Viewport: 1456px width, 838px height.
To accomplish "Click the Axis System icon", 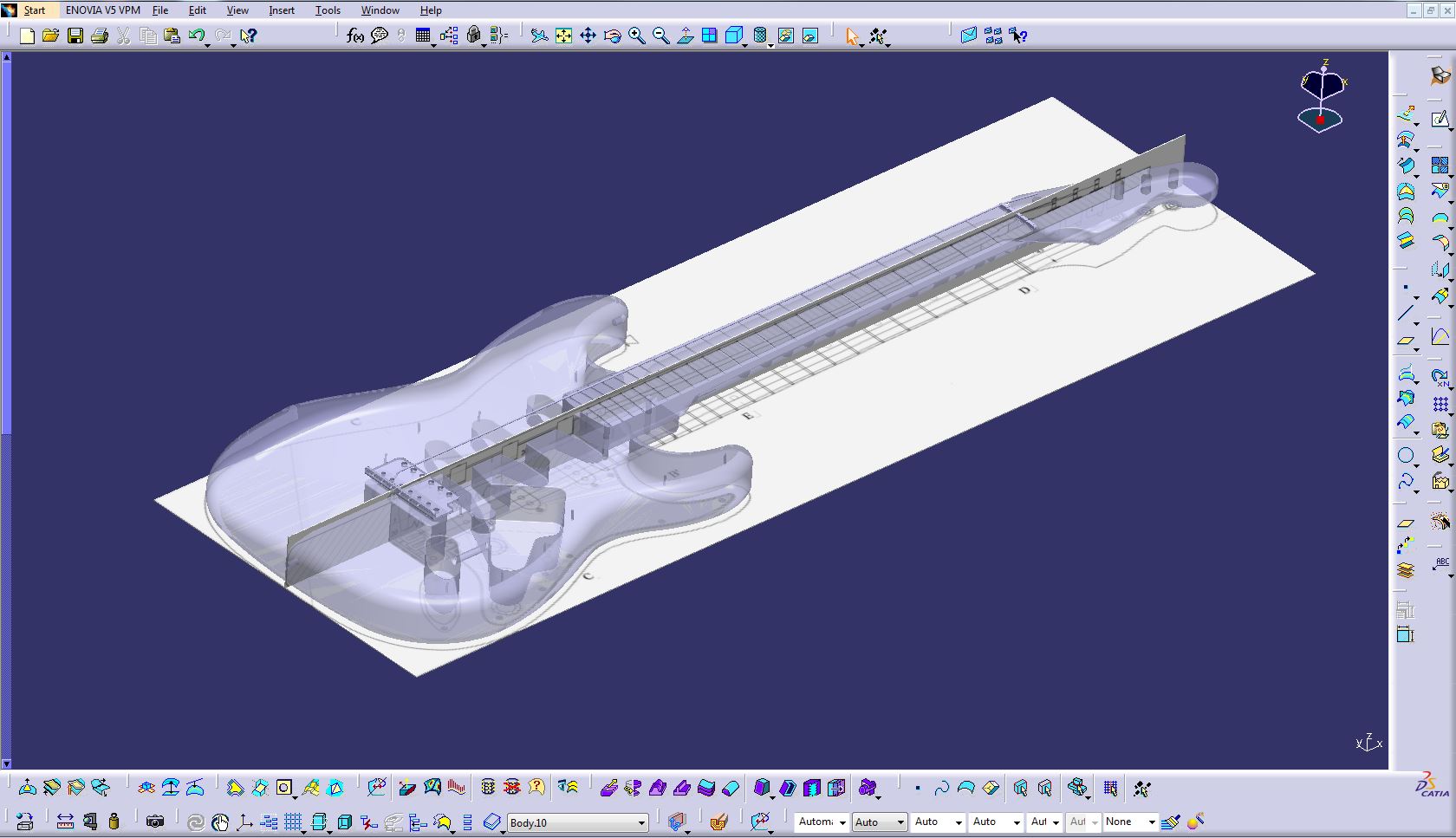I will tap(244, 822).
